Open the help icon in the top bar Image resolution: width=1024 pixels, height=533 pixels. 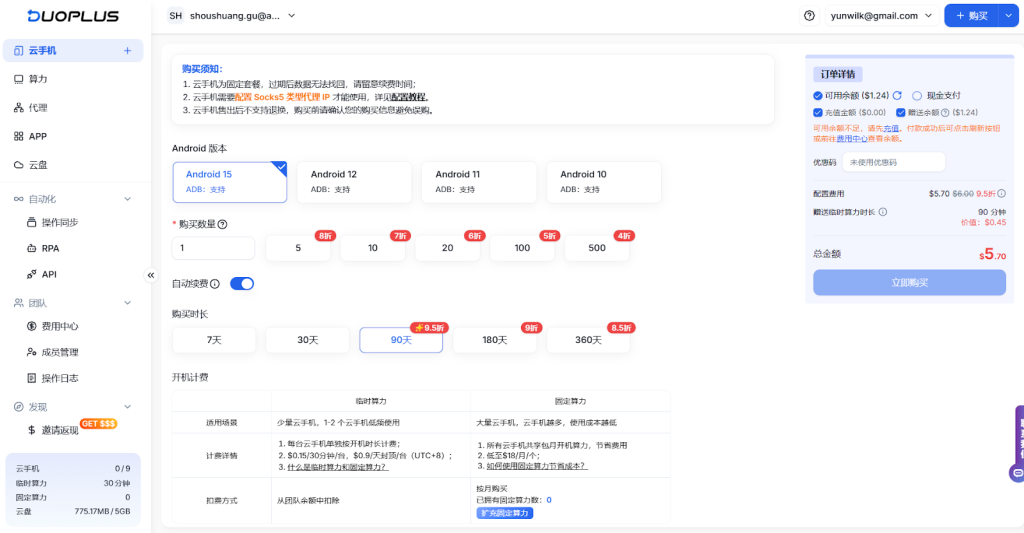tap(809, 16)
